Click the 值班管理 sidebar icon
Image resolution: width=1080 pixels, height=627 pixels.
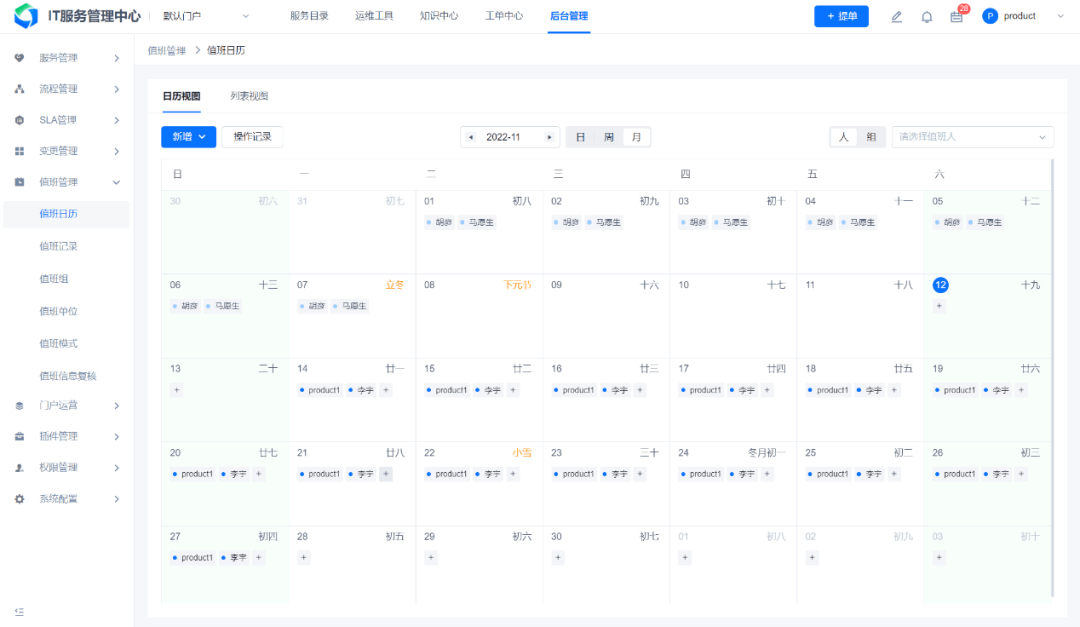[x=19, y=182]
